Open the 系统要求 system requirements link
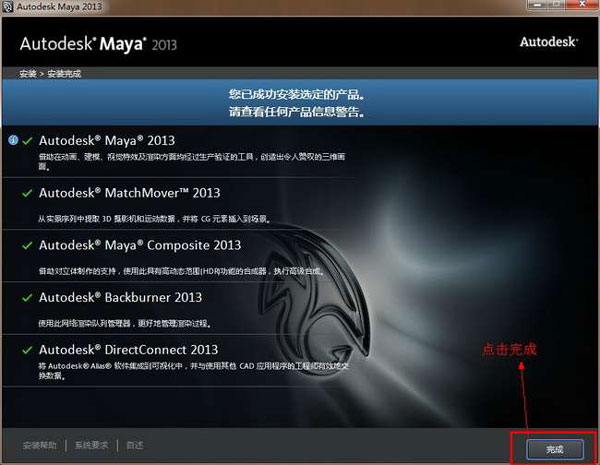Screen dimensions: 600x465 [x=91, y=445]
